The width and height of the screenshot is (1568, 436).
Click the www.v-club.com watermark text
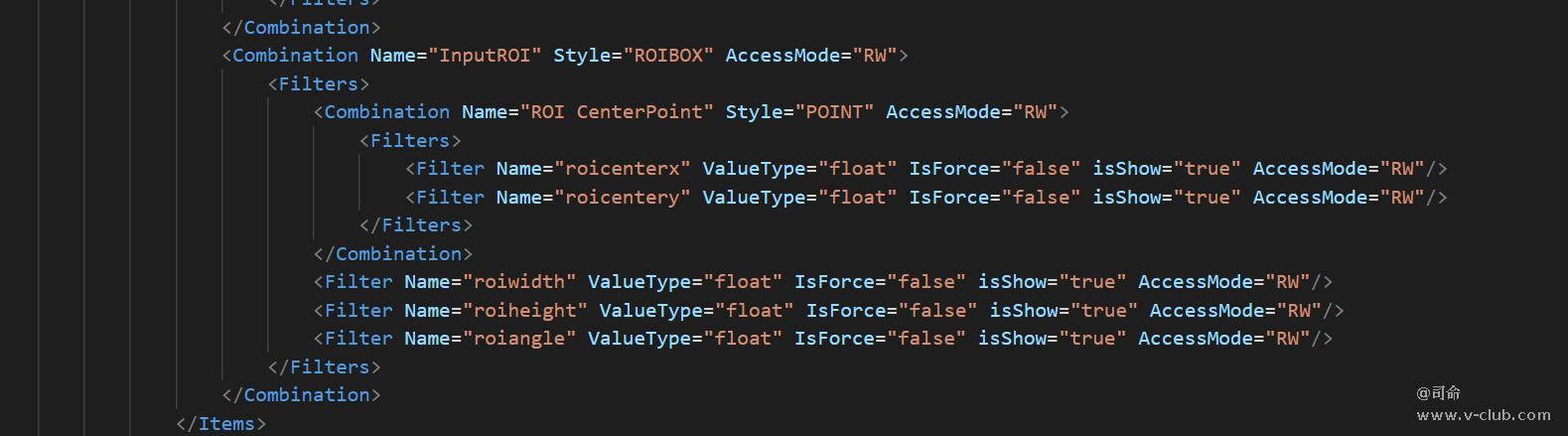click(1484, 415)
